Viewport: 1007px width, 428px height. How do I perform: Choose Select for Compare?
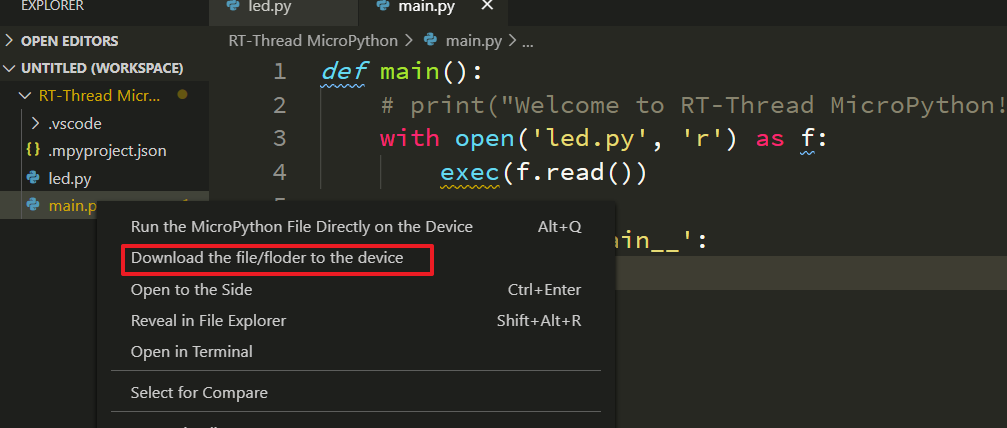(x=199, y=393)
